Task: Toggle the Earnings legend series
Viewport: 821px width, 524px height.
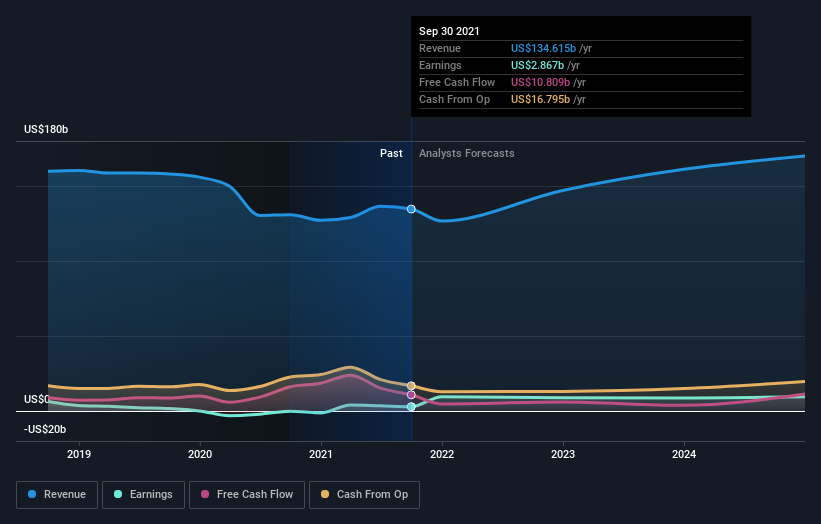Action: click(143, 495)
